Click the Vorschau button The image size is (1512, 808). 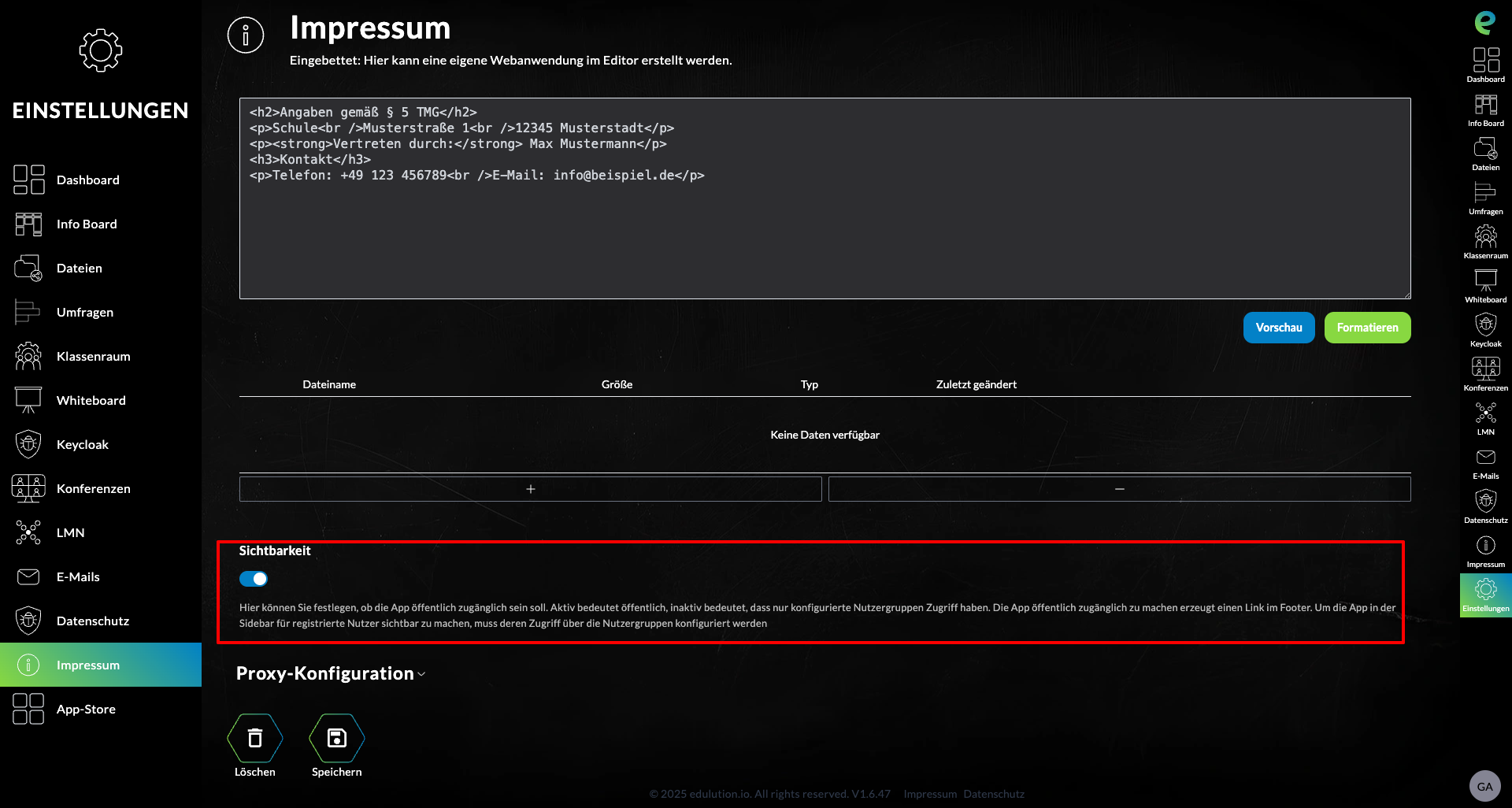pos(1278,328)
